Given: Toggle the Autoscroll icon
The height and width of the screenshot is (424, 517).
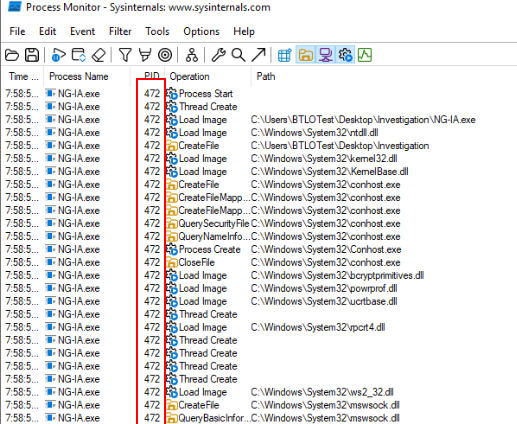Looking at the screenshot, I should click(x=79, y=55).
